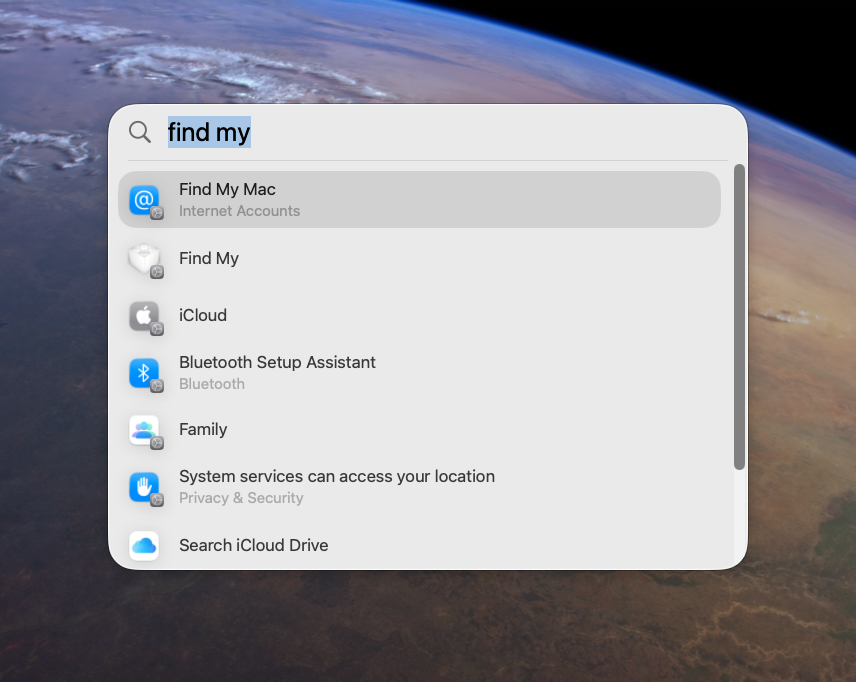The image size is (856, 682).
Task: Open the Find My Mac result
Action: (x=419, y=199)
